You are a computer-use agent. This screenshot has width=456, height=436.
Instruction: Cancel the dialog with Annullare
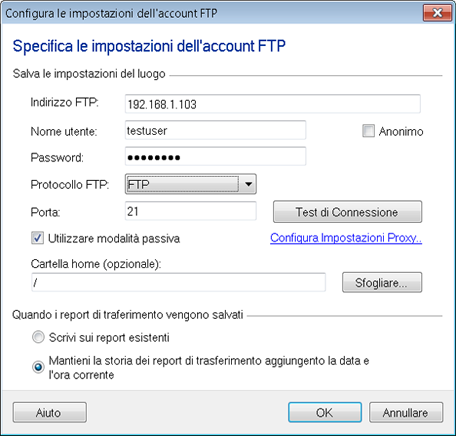pos(406,413)
